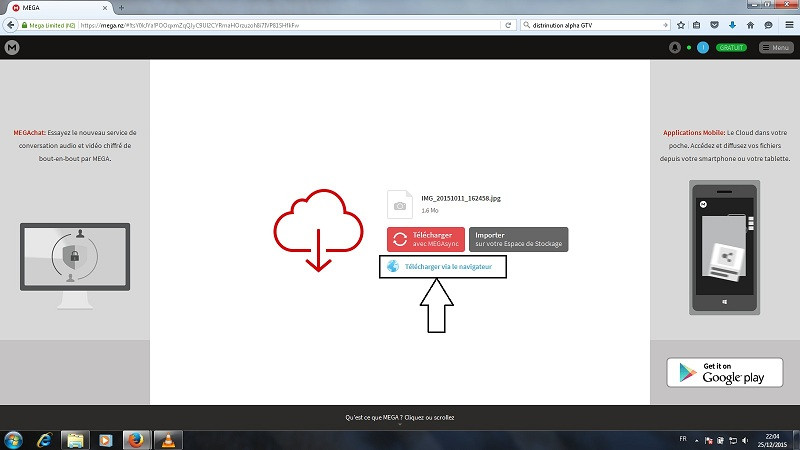Bookmark this page with the star icon

click(680, 23)
